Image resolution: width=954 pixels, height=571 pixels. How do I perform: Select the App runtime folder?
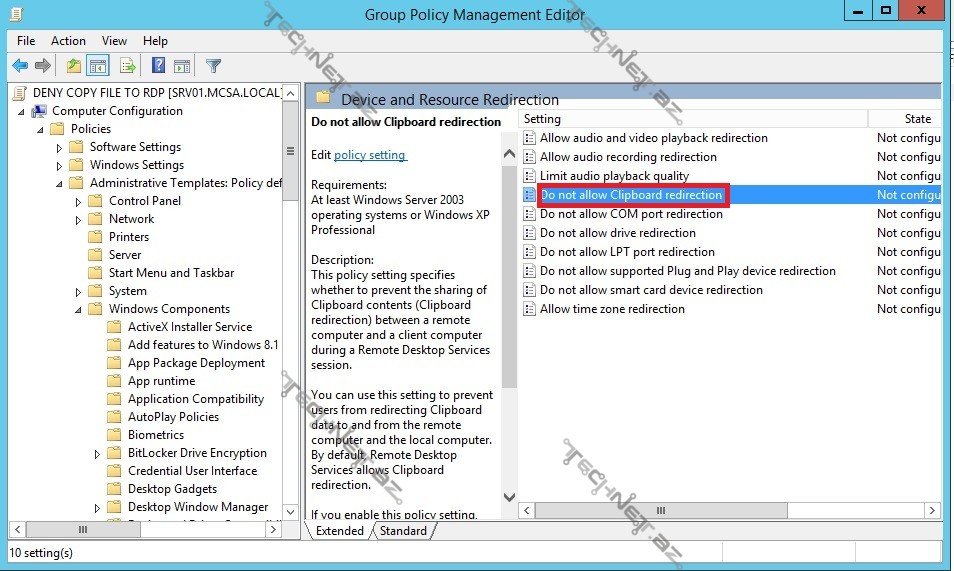161,381
